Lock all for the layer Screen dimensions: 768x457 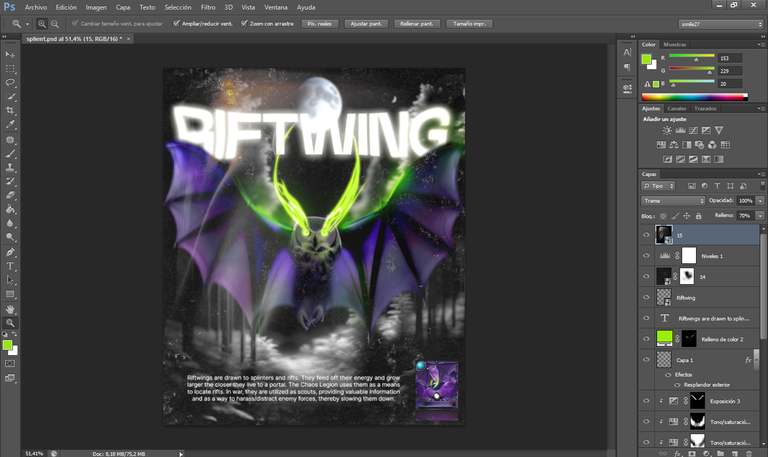698,216
